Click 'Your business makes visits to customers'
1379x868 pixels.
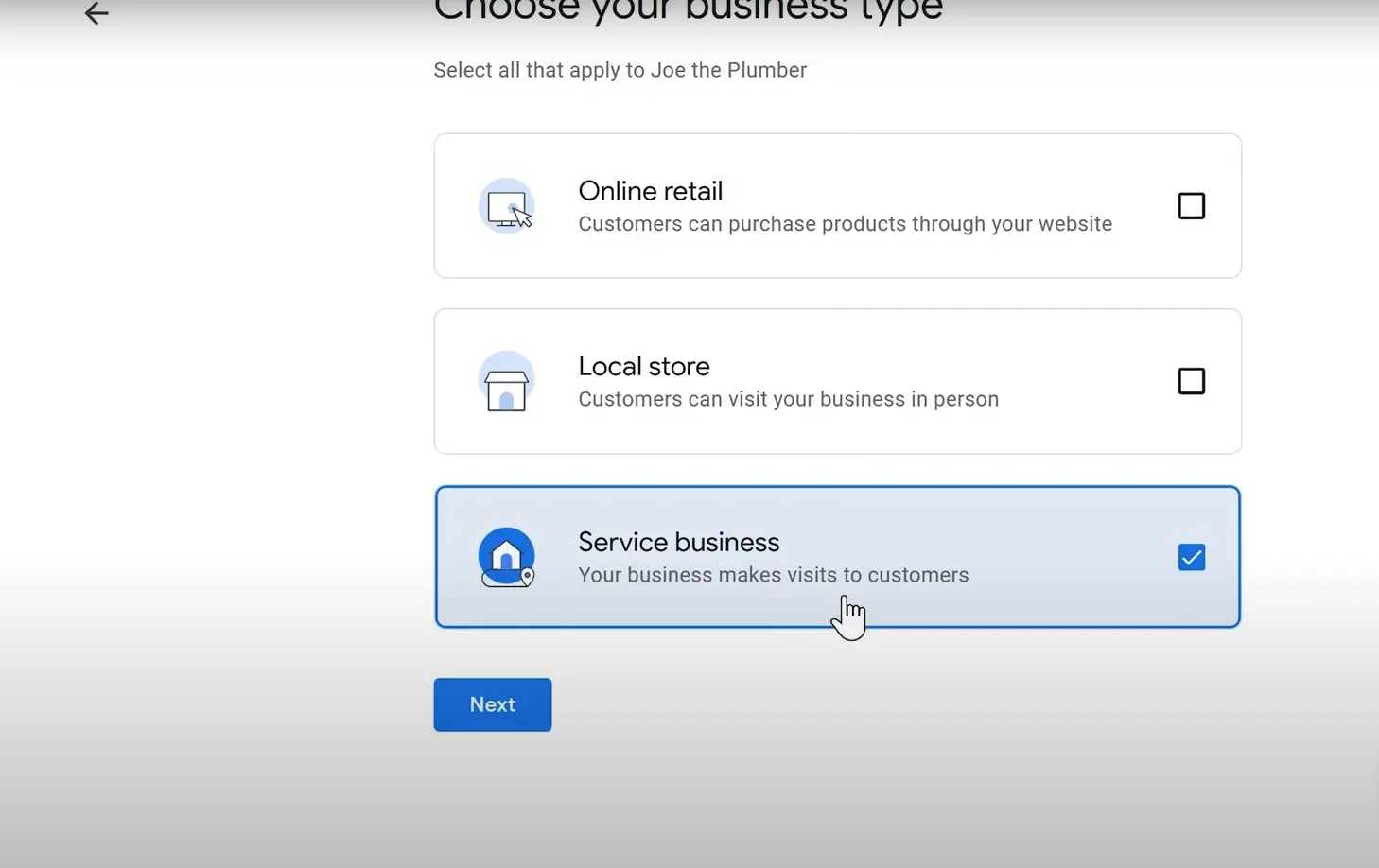(x=774, y=574)
